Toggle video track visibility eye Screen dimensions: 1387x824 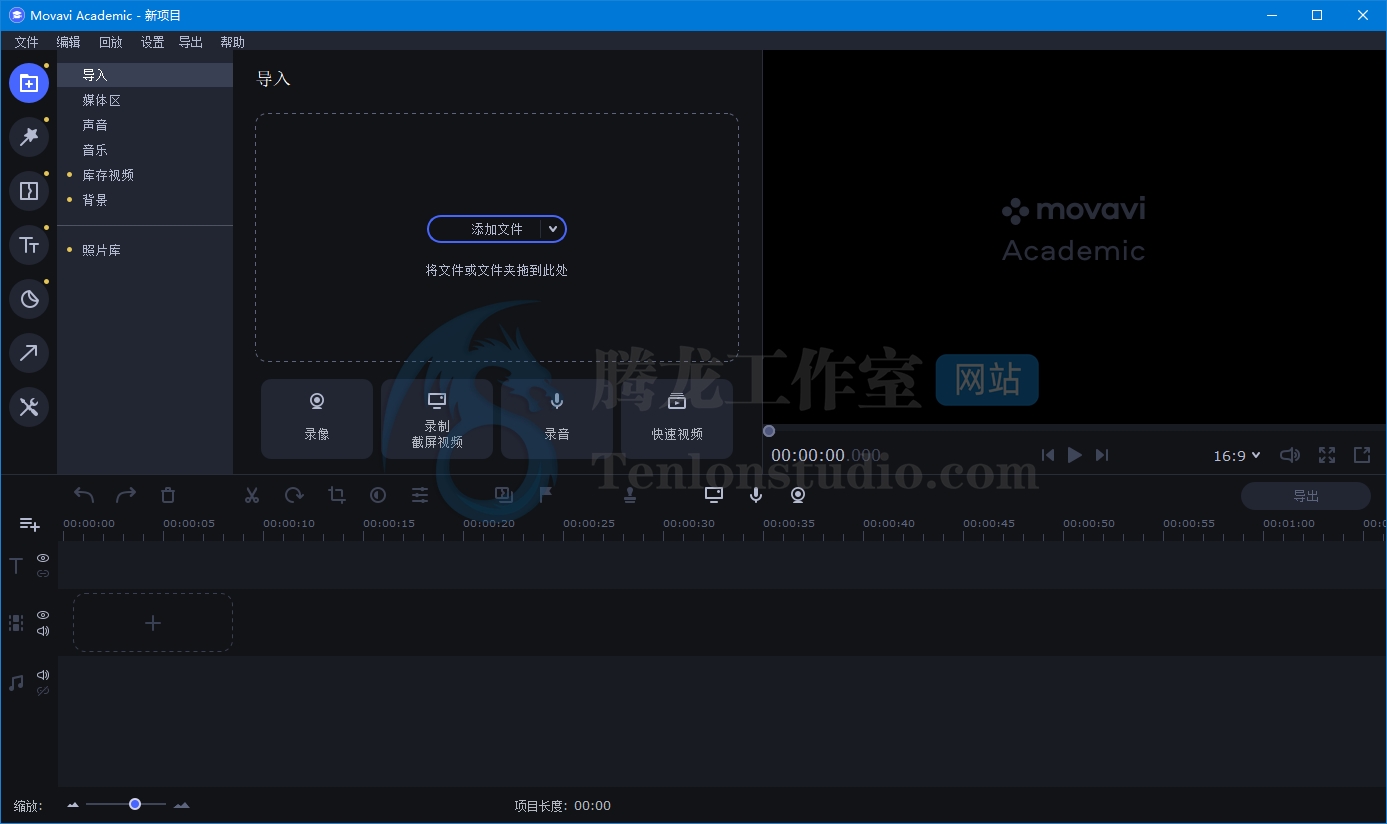43,615
